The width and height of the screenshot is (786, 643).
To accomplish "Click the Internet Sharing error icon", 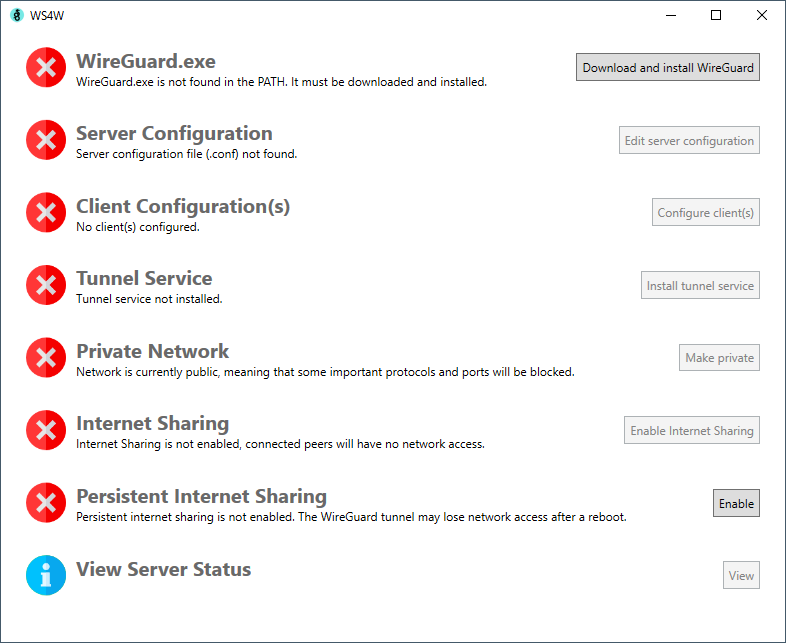I will tap(46, 430).
